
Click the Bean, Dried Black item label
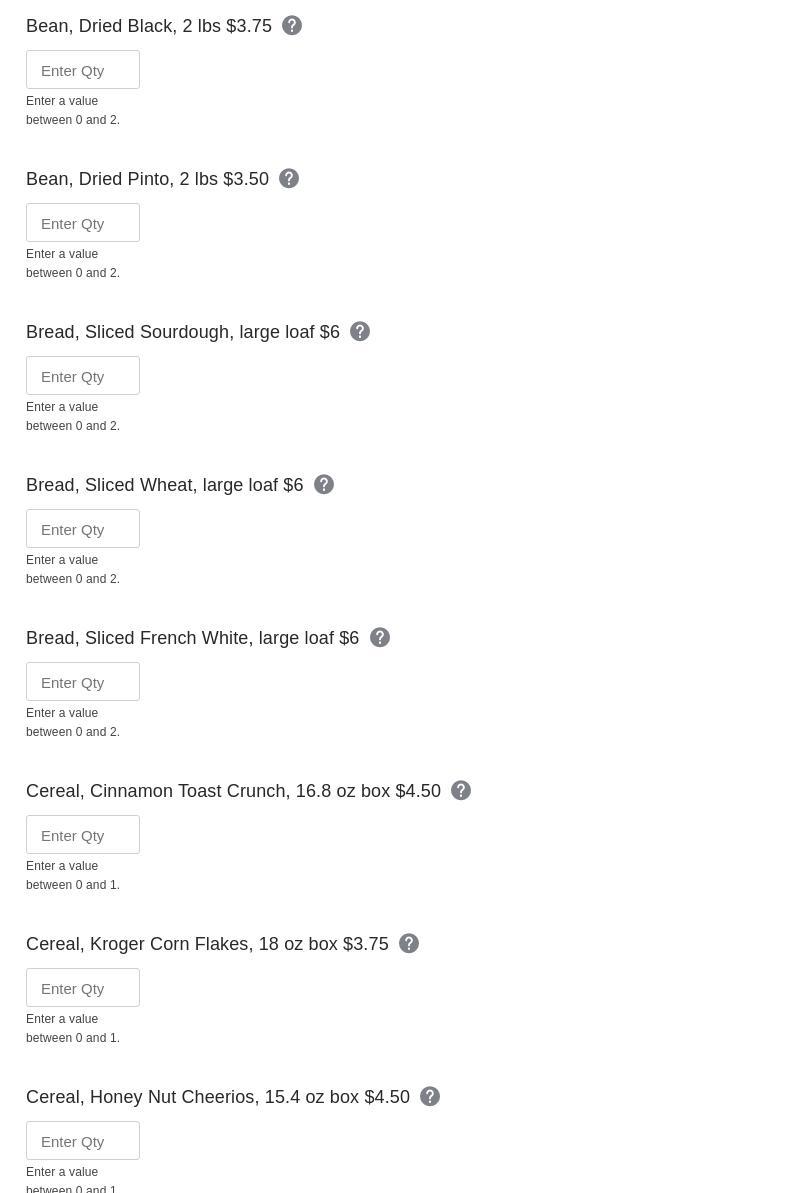149,26
